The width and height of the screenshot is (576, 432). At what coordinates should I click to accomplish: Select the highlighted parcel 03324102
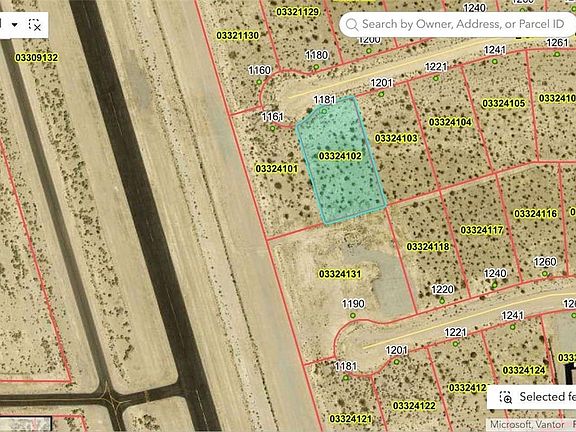(340, 156)
